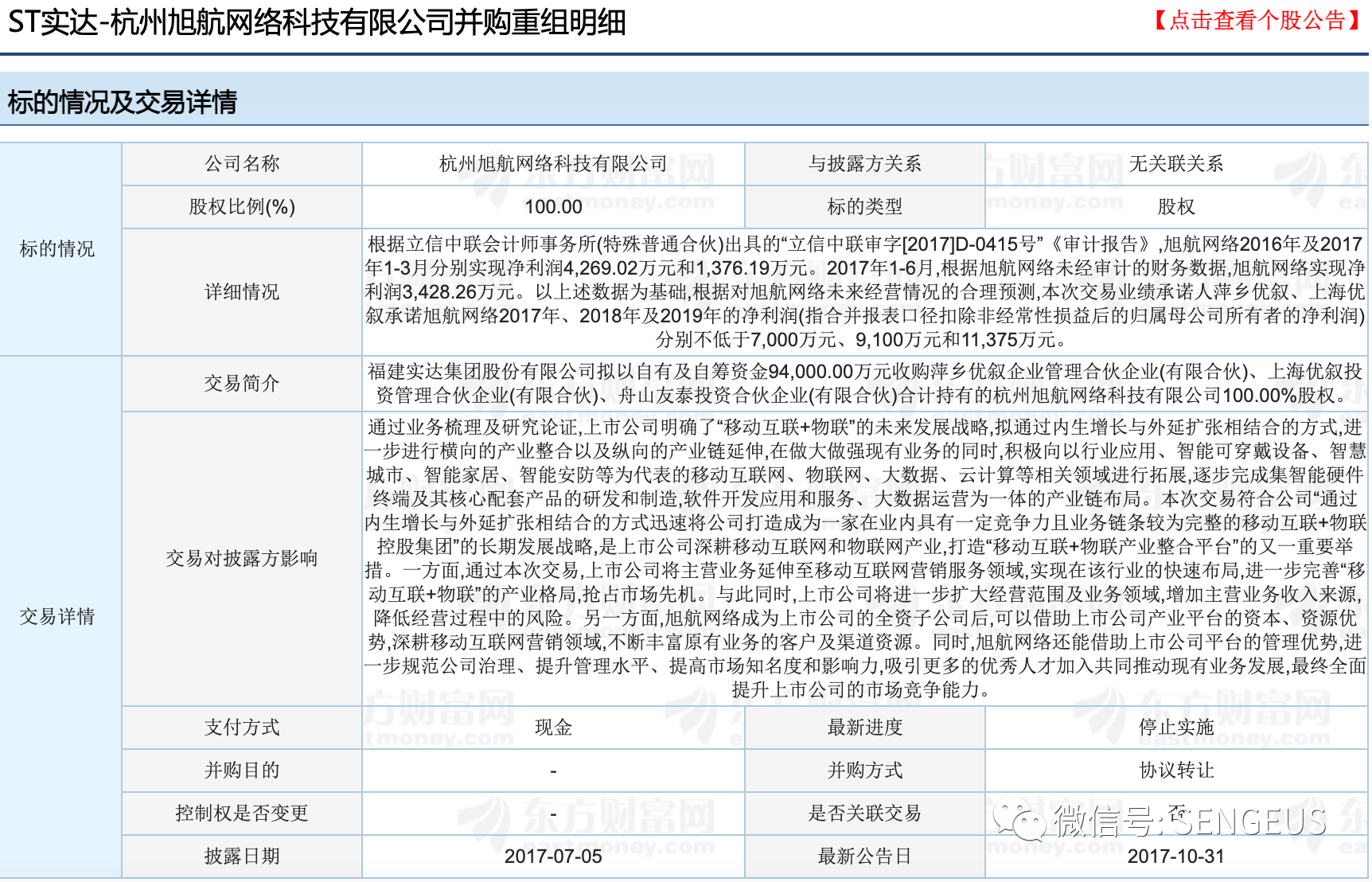Click the 披露日期 label cell
Image resolution: width=1372 pixels, height=882 pixels.
pyautogui.click(x=242, y=857)
